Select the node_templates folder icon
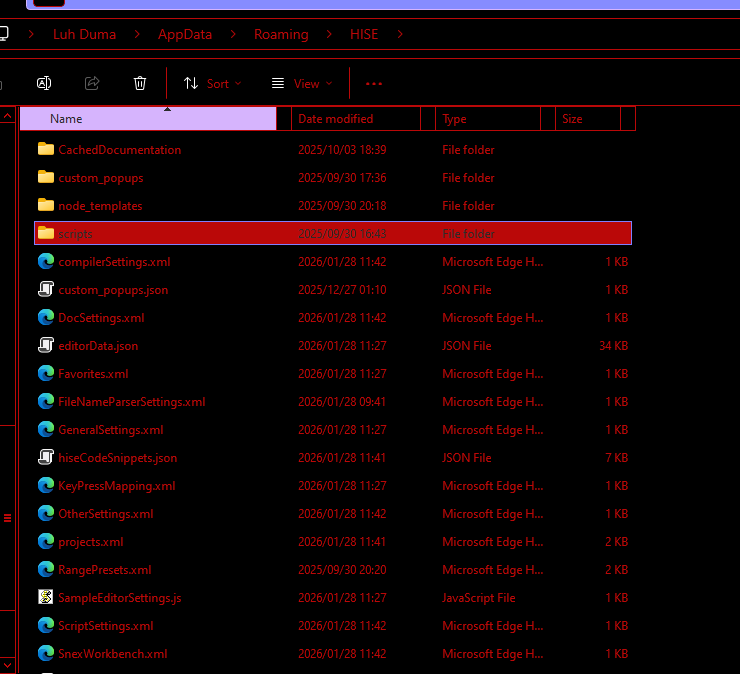This screenshot has height=674, width=740. click(46, 205)
